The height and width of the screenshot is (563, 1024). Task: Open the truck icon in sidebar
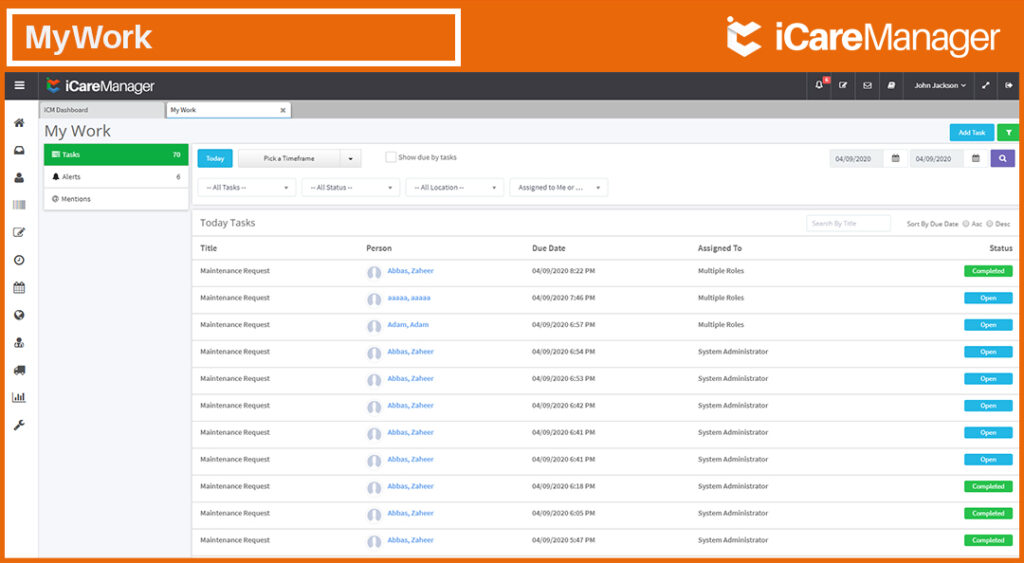(20, 370)
